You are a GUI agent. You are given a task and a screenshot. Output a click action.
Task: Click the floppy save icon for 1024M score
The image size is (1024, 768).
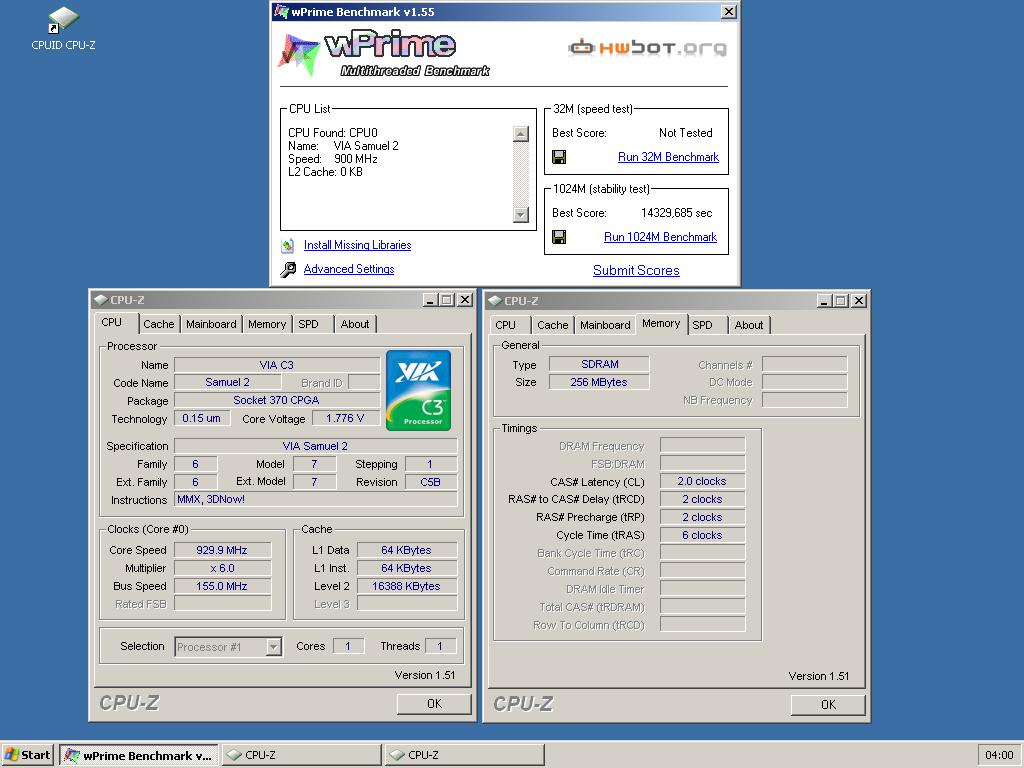click(x=559, y=236)
